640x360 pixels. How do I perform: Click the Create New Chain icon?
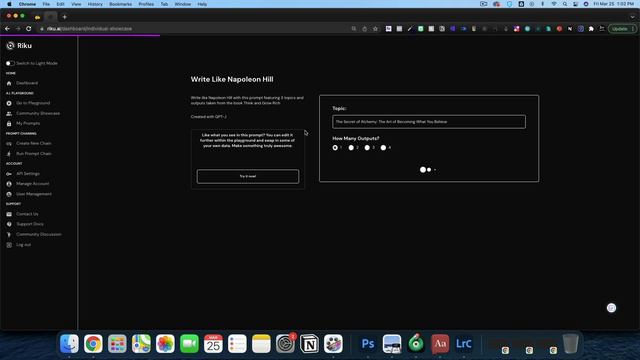point(9,143)
